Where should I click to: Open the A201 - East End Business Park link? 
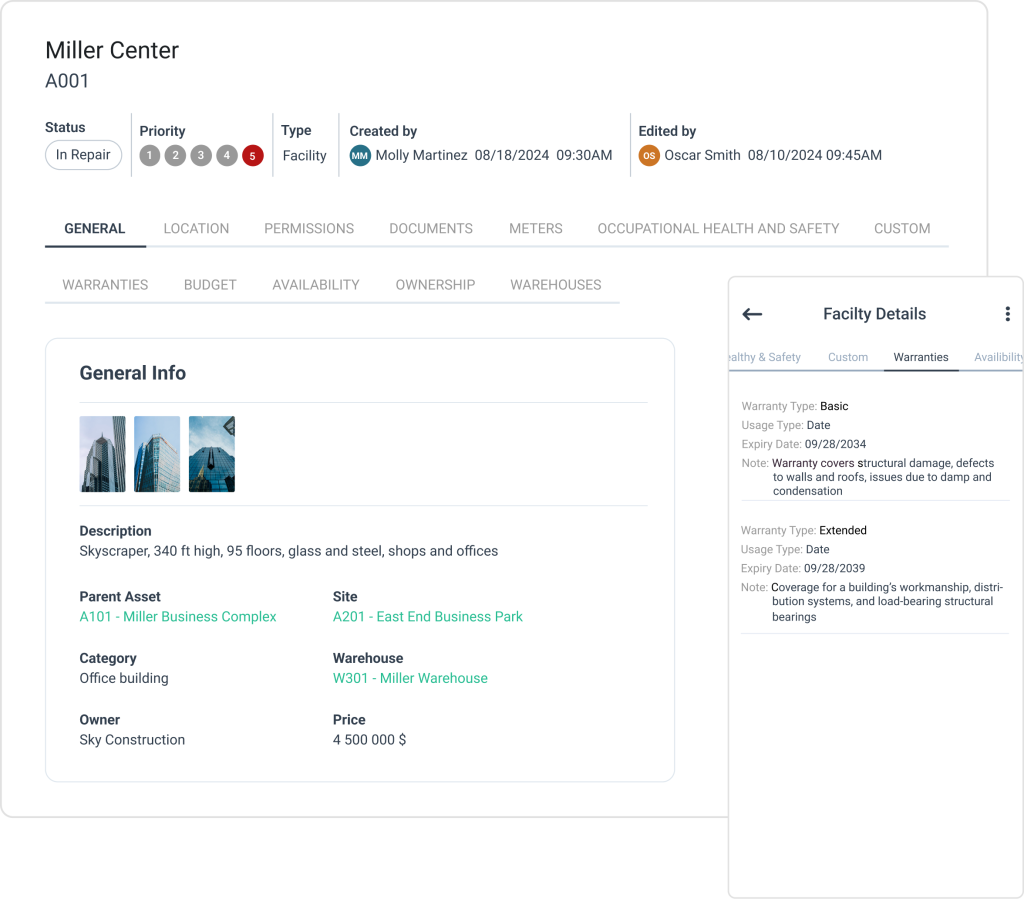coord(428,617)
